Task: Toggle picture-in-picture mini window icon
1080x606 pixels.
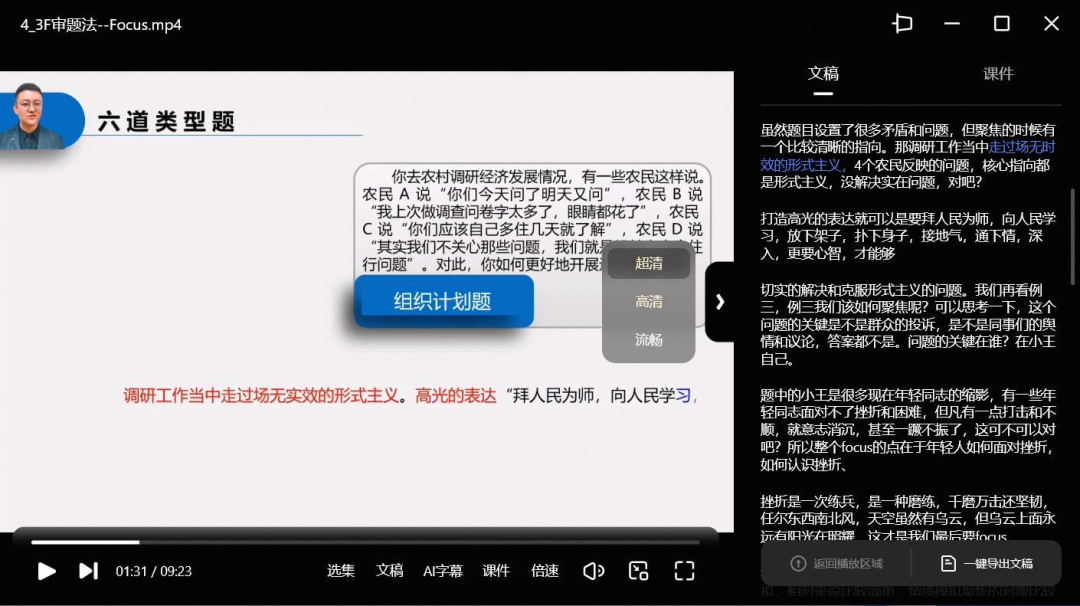Action: tap(638, 571)
